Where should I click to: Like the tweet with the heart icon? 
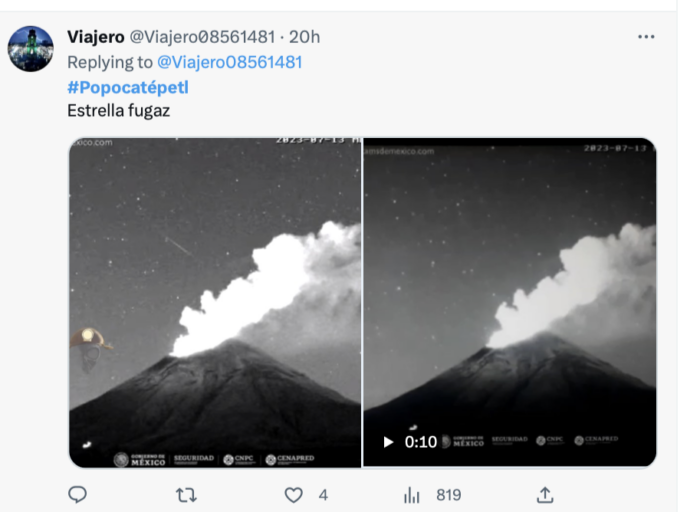[x=293, y=494]
